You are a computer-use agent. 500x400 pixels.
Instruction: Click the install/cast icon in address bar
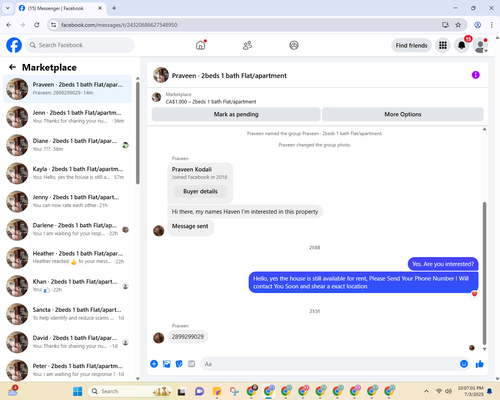(445, 25)
